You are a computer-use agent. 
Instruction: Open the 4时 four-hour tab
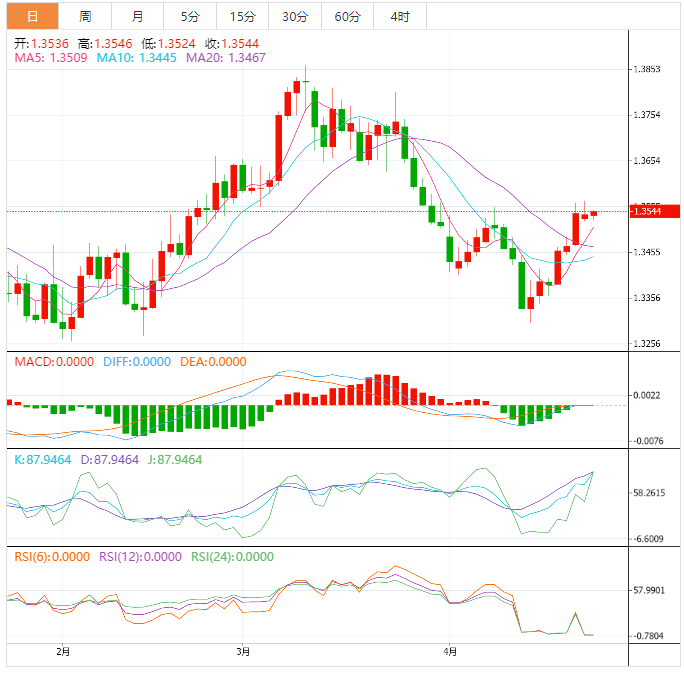(x=399, y=16)
